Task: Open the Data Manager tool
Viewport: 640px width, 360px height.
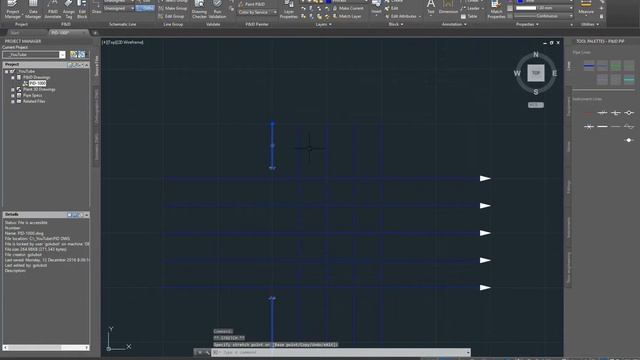Action: click(33, 10)
